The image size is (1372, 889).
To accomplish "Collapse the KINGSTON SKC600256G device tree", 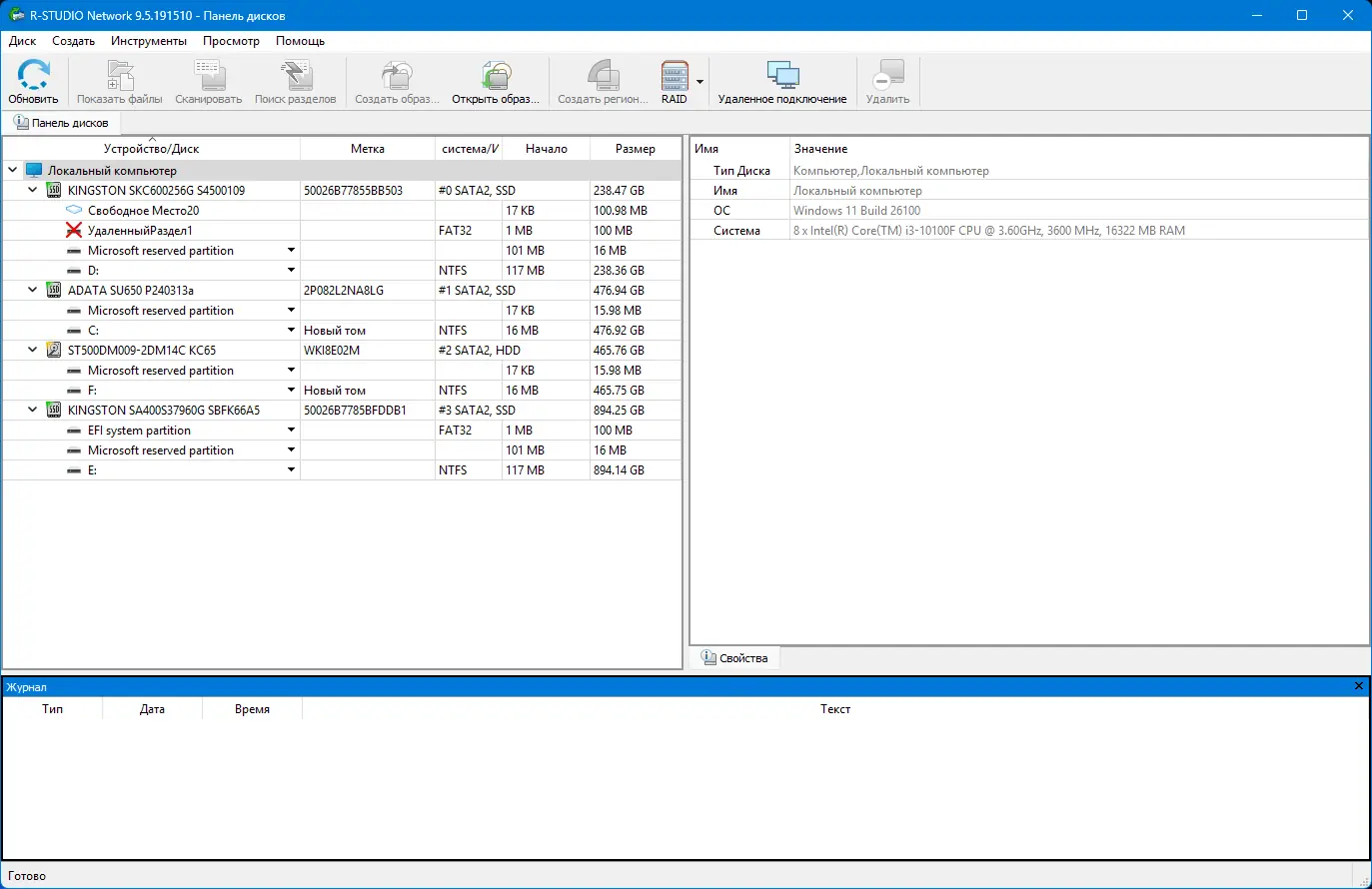I will click(31, 190).
